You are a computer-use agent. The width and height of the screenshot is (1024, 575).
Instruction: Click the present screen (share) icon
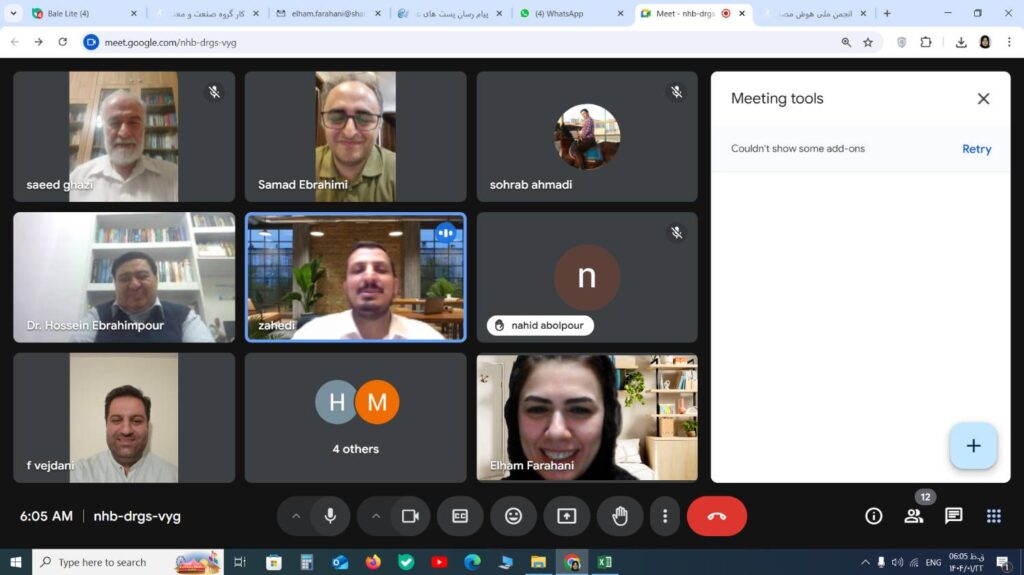[567, 516]
